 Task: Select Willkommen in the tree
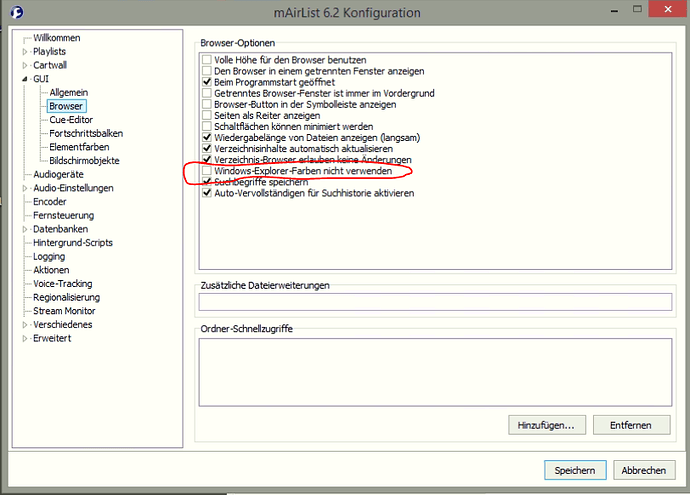[57, 38]
